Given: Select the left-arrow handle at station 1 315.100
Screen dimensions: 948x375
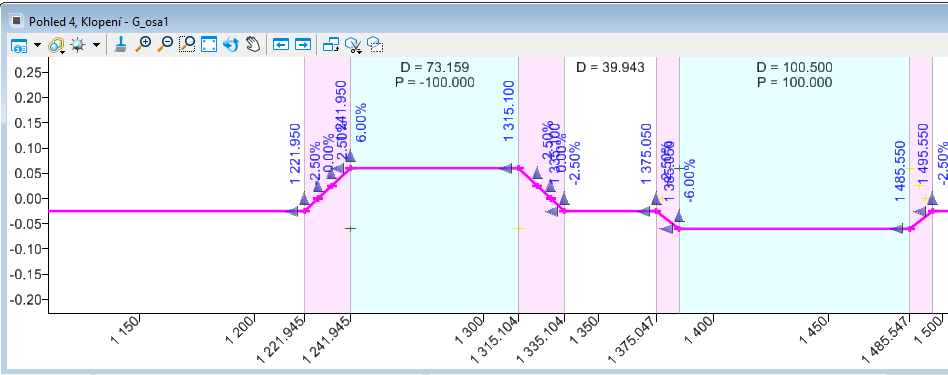Looking at the screenshot, I should click(x=506, y=168).
